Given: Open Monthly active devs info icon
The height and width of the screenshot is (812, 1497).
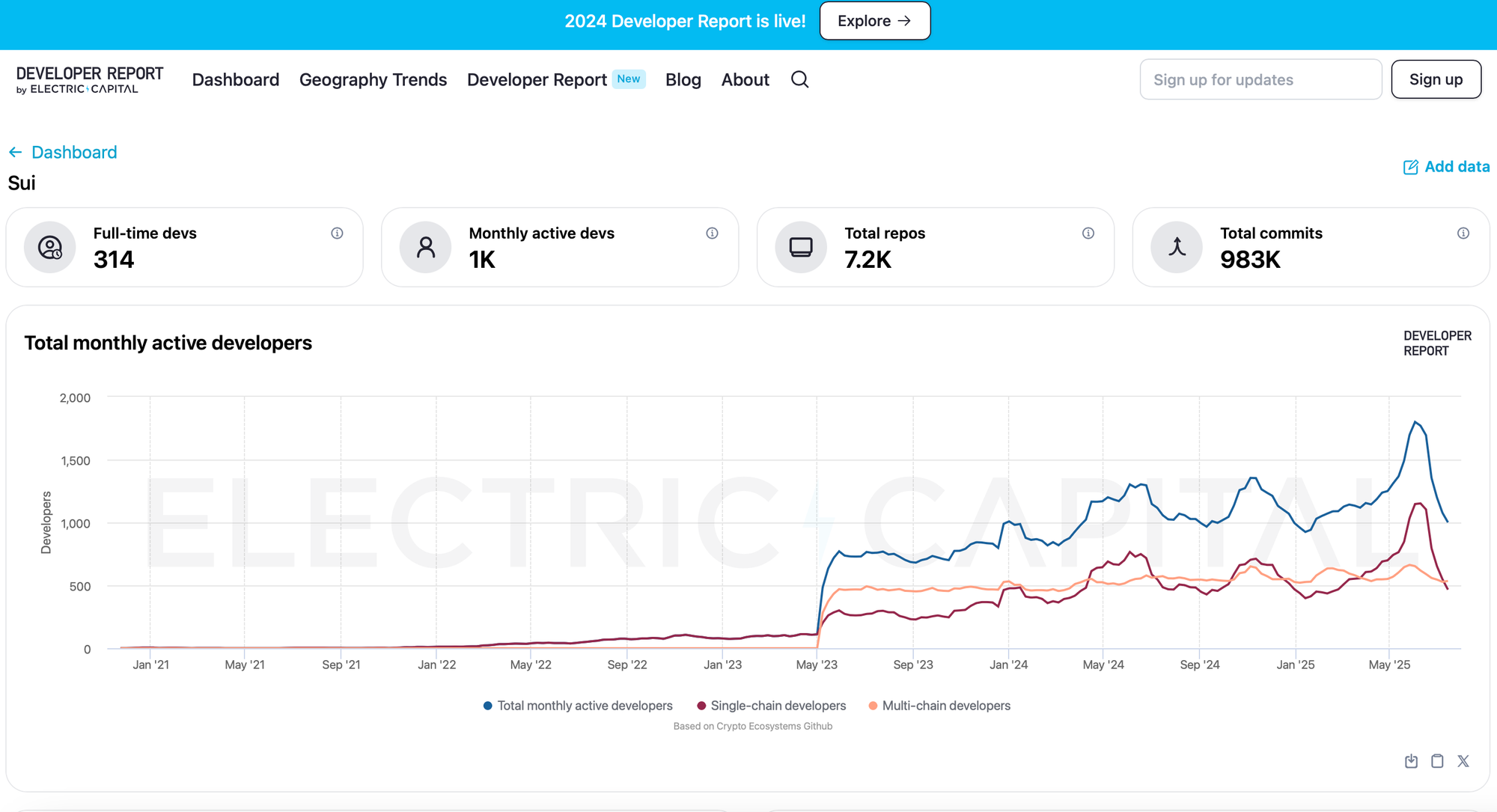Looking at the screenshot, I should tap(712, 233).
